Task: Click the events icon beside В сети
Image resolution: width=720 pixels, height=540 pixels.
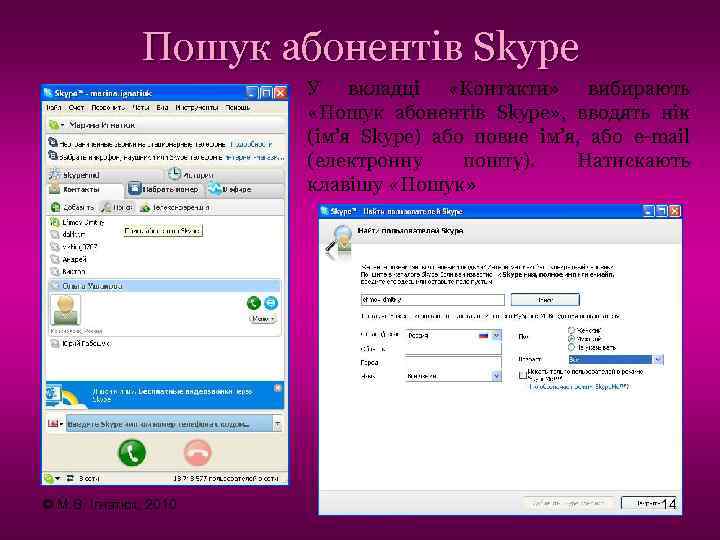Action: pos(70,478)
